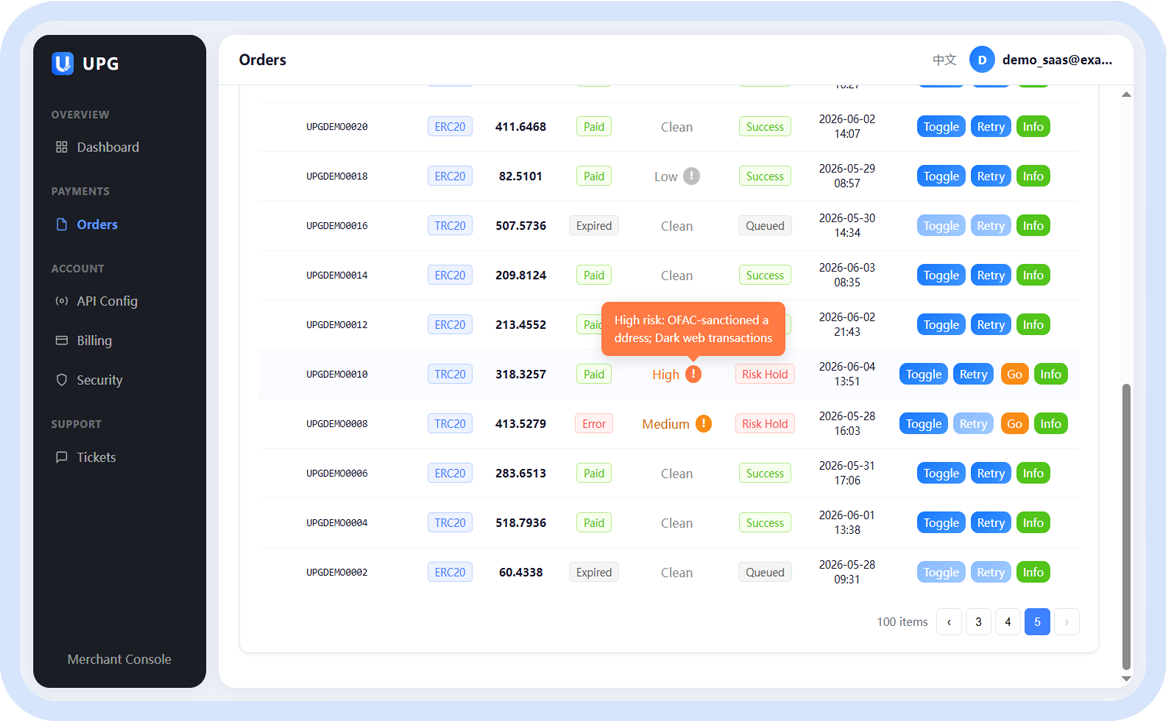Toggle order UPGDEMO0018

click(x=941, y=176)
